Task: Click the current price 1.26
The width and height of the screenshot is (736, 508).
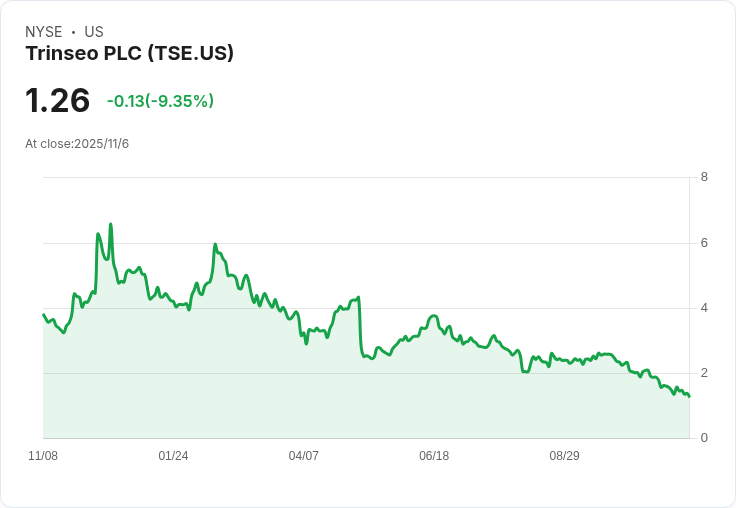Action: [58, 101]
